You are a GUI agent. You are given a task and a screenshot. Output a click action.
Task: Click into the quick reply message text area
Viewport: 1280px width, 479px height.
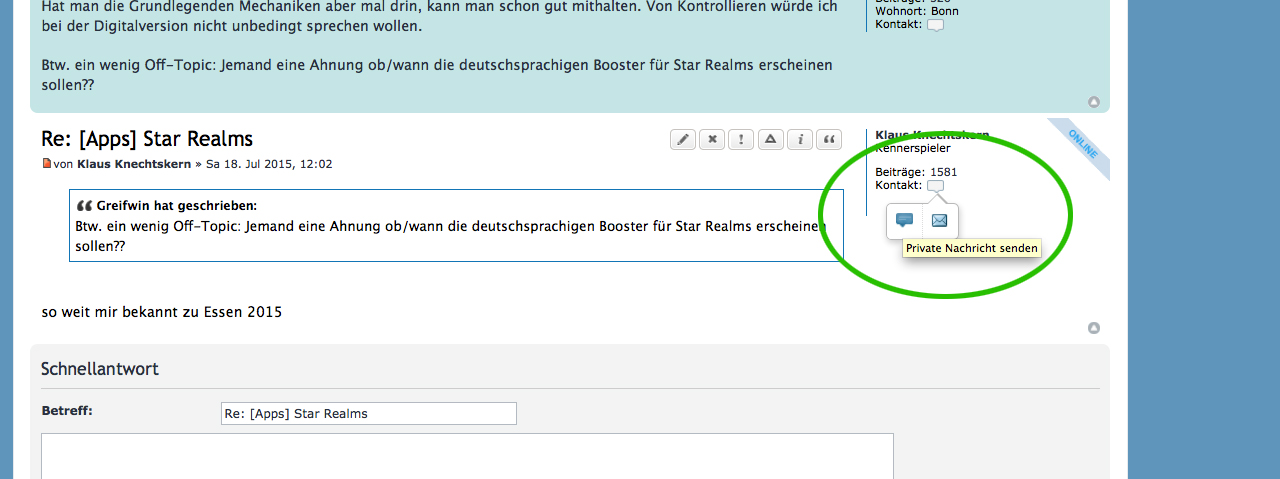coord(467,456)
